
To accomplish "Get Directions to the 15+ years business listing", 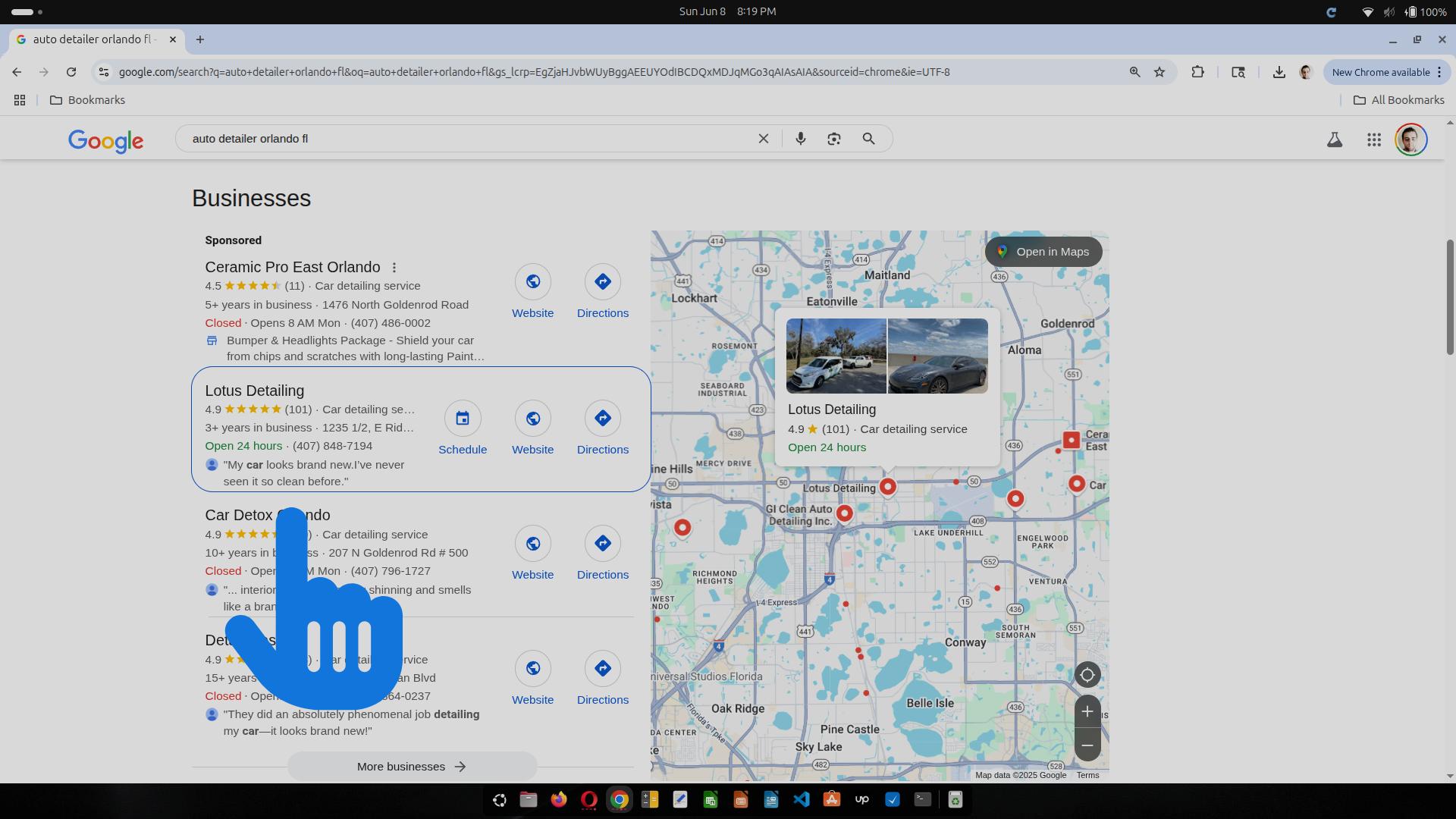I will pyautogui.click(x=602, y=679).
